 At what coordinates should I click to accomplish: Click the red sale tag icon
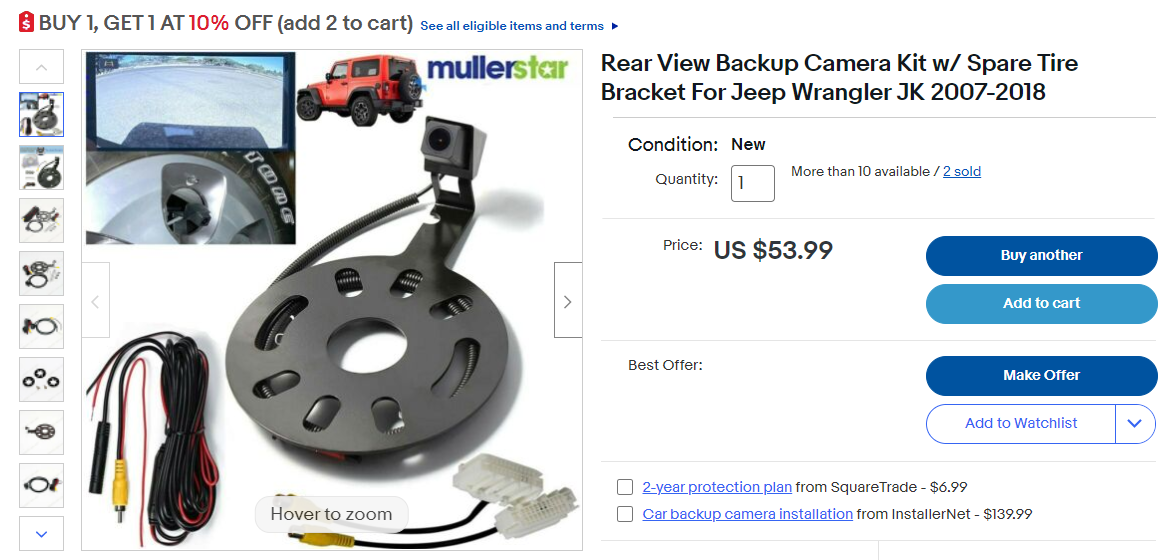[26, 22]
